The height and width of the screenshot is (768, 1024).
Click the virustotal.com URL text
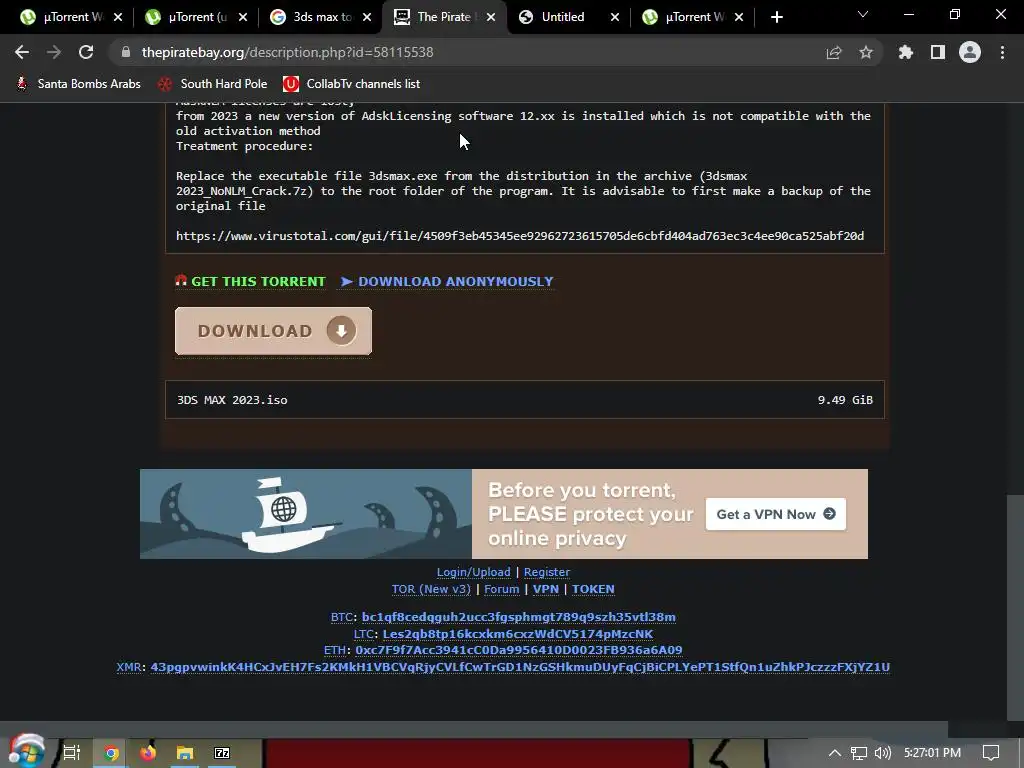point(520,236)
